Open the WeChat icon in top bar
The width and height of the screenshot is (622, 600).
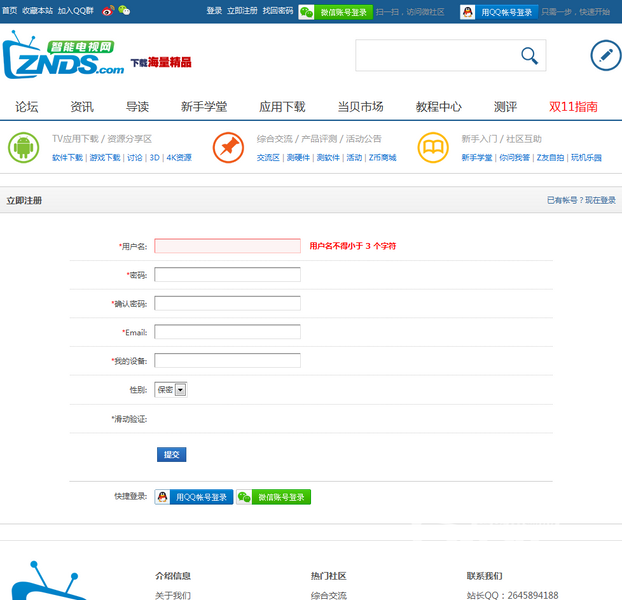[x=124, y=10]
